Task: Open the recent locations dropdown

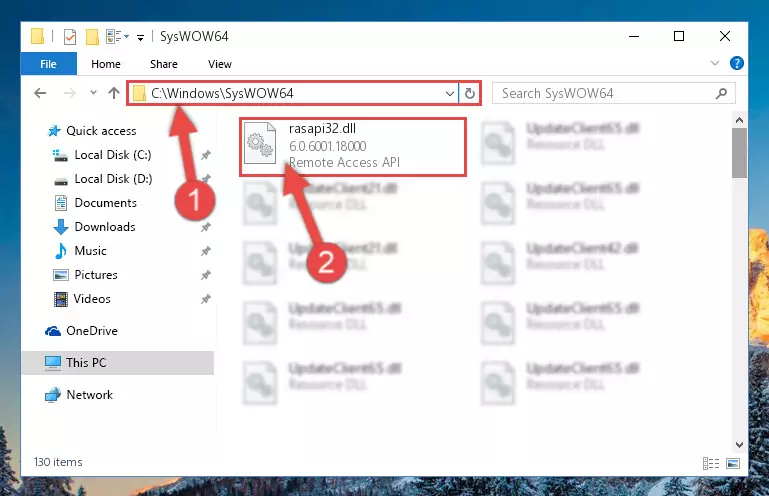Action: tap(93, 92)
